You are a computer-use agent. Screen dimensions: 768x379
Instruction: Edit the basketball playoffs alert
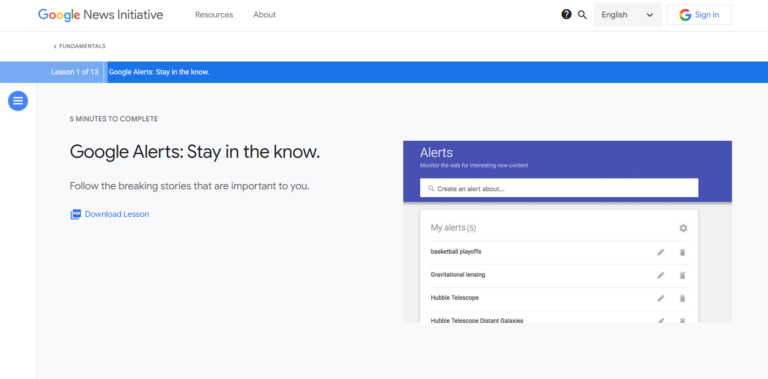[661, 252]
